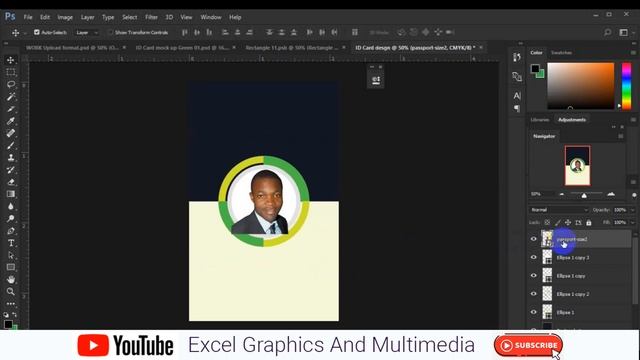Screen dimensions: 640x360
Task: Select the Dodge tool
Action: 11,219
